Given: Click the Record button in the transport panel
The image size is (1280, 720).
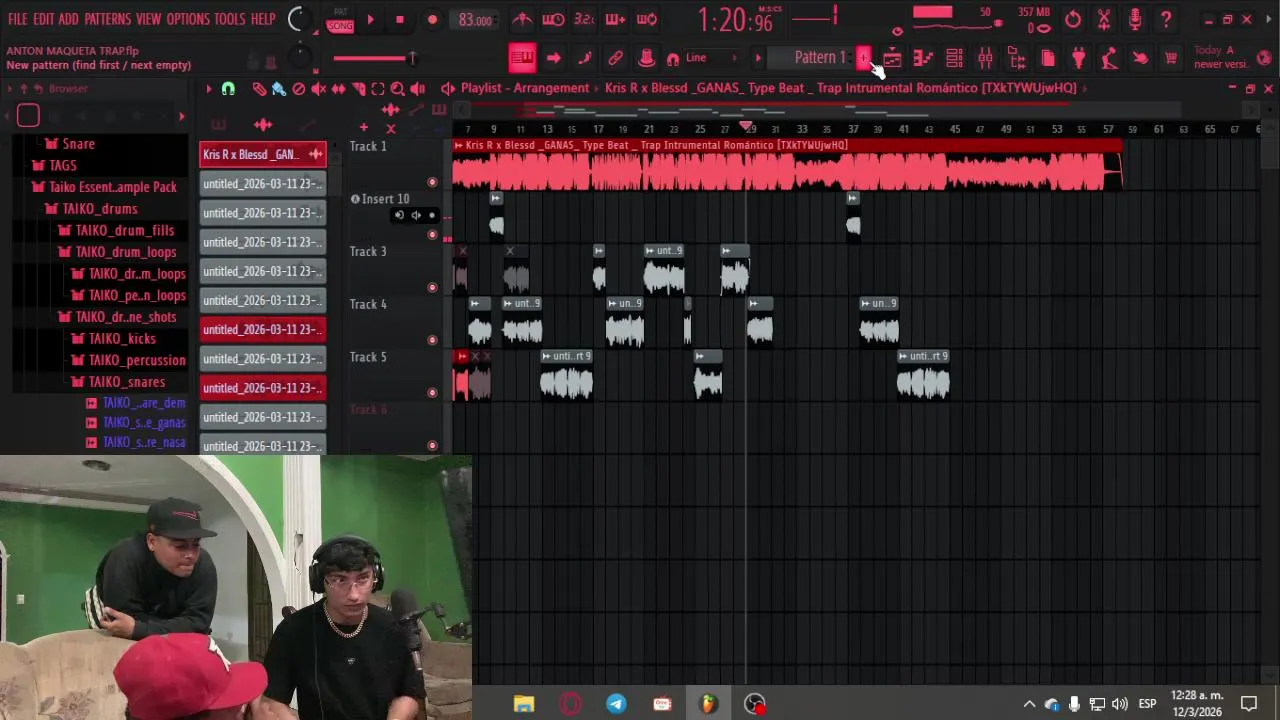Looking at the screenshot, I should pyautogui.click(x=432, y=19).
